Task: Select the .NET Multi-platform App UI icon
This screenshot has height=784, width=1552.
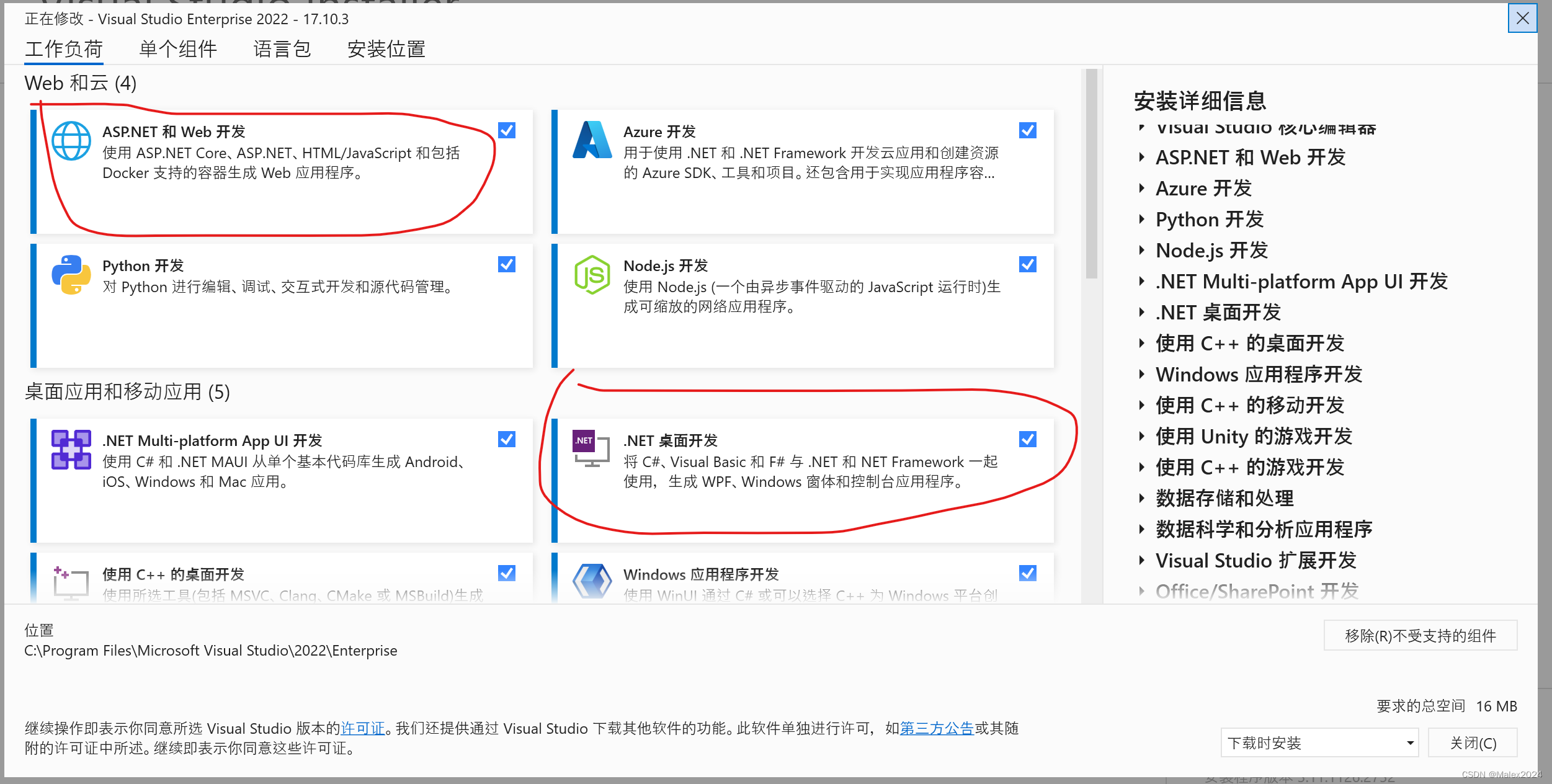Action: click(71, 449)
